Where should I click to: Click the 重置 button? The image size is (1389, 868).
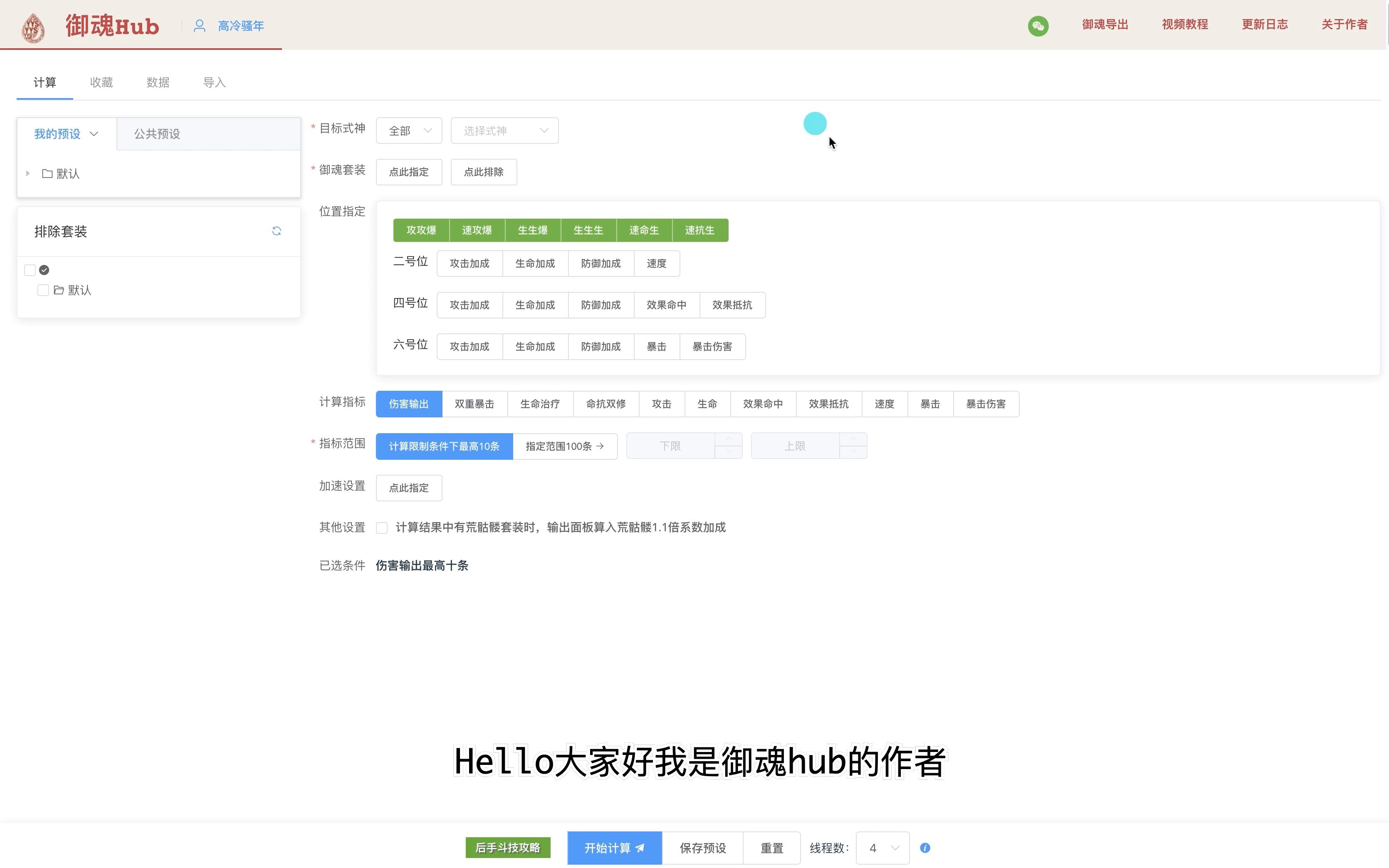[x=772, y=848]
